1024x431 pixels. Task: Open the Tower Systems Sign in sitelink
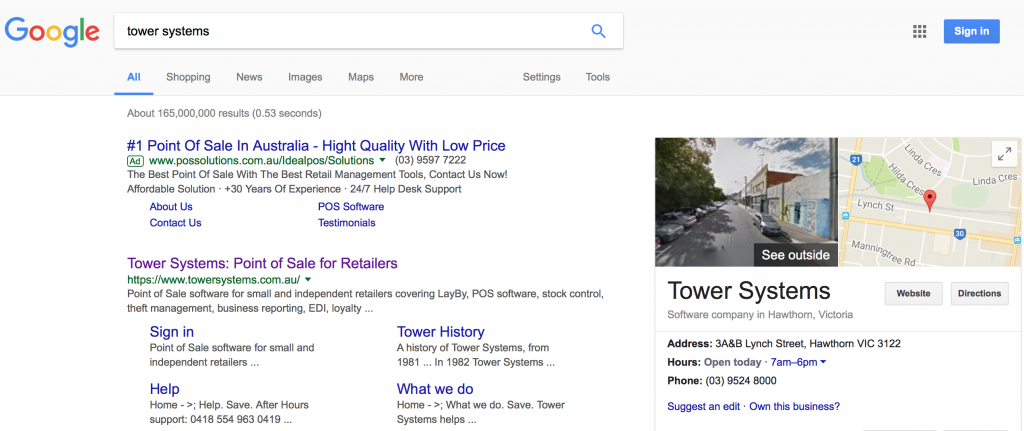click(x=172, y=332)
